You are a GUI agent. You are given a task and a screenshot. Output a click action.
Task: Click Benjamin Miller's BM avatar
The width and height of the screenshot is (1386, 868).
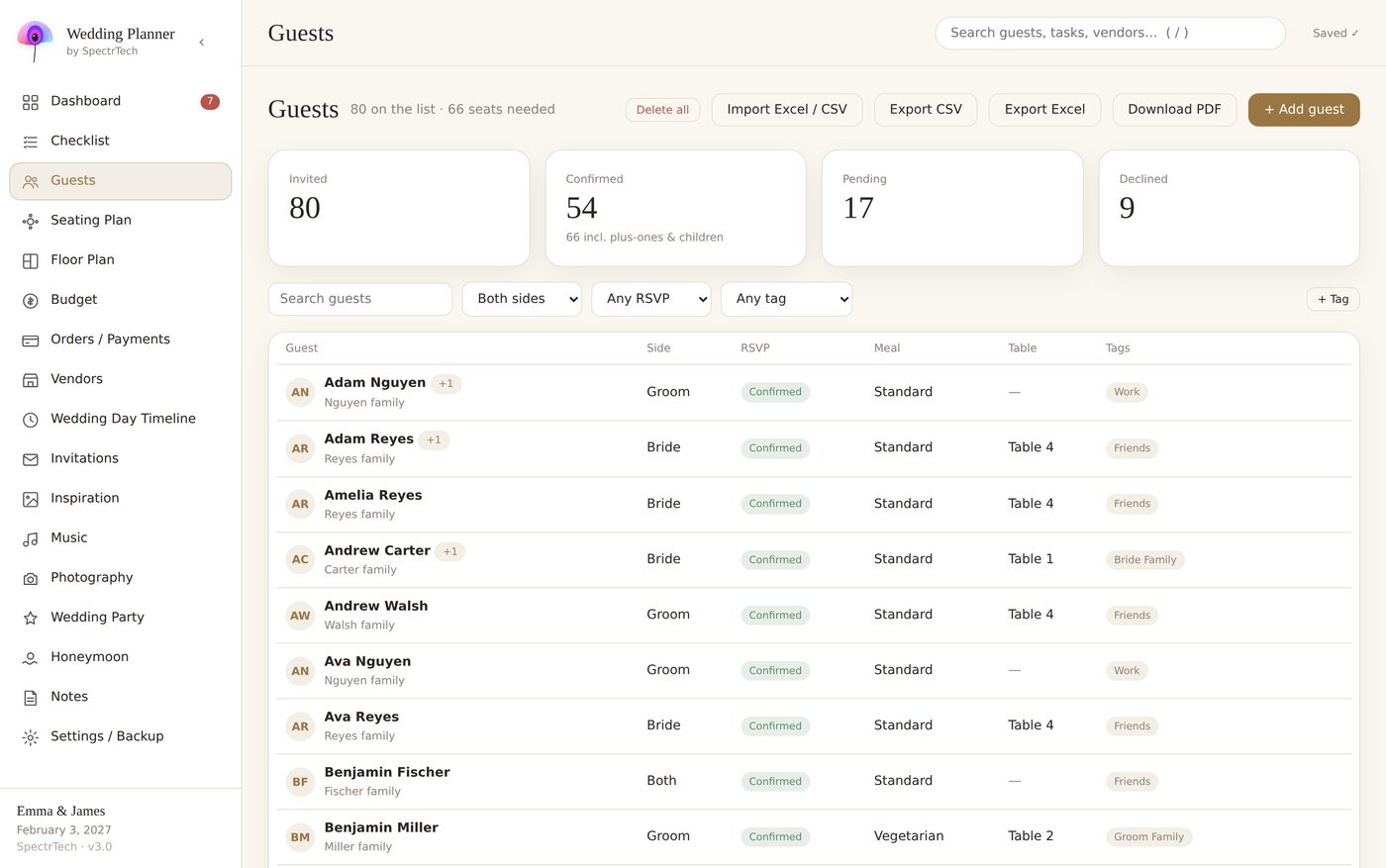[300, 837]
